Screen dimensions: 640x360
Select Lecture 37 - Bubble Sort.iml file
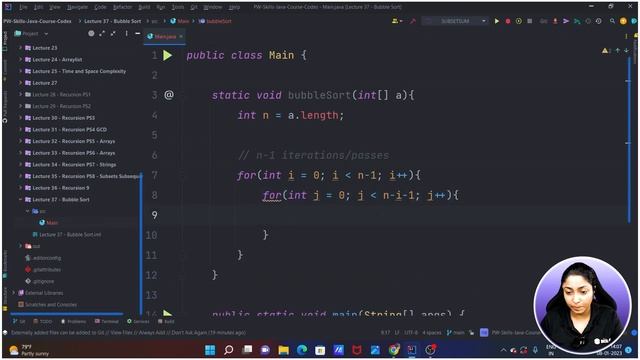click(x=67, y=235)
